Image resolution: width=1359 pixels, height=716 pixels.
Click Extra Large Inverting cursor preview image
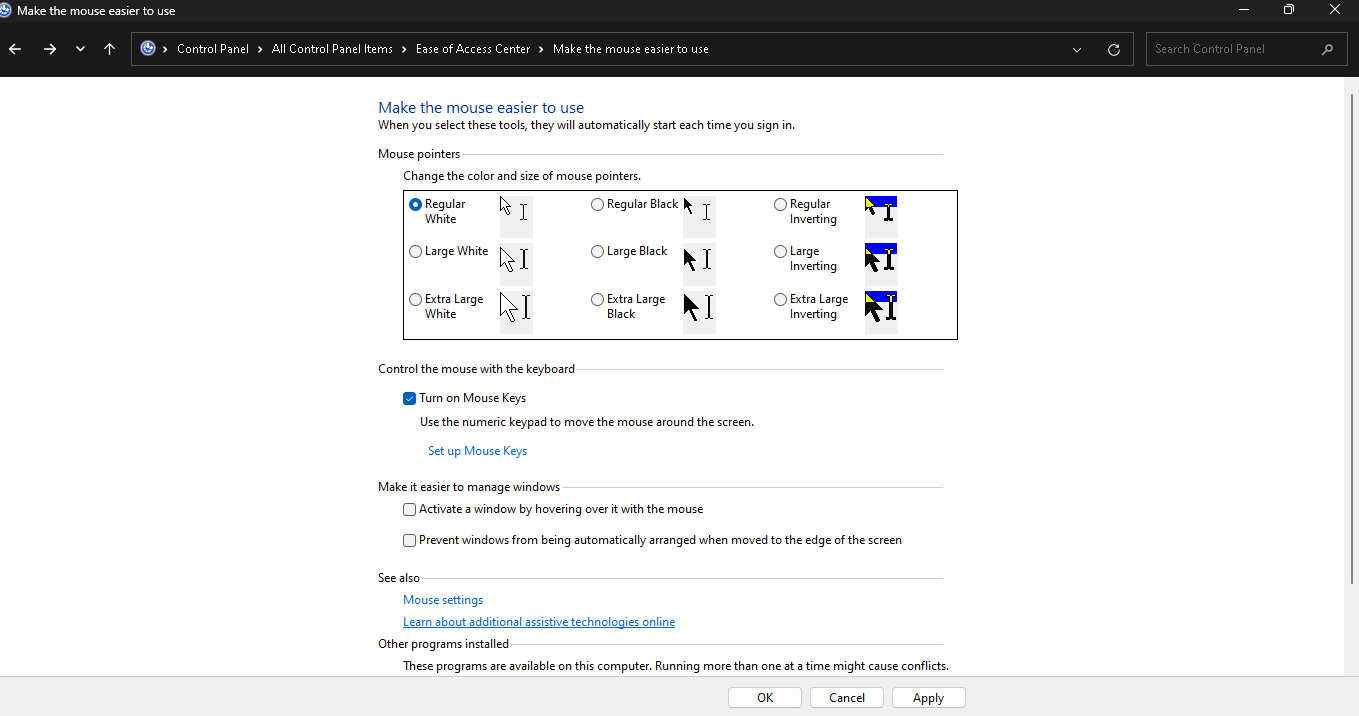[881, 310]
